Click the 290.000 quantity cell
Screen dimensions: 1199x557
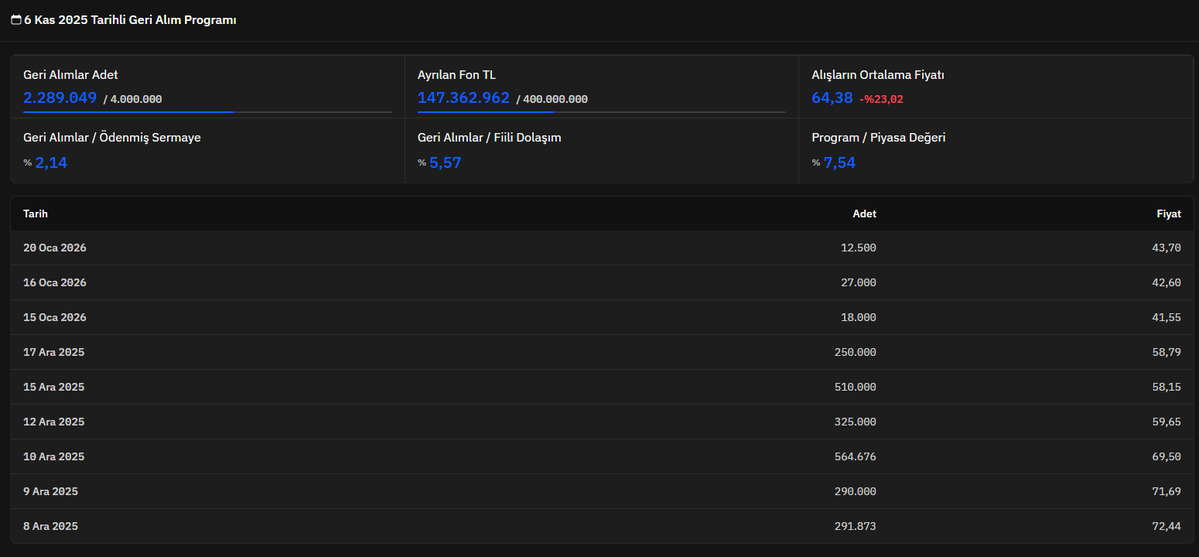(x=856, y=491)
